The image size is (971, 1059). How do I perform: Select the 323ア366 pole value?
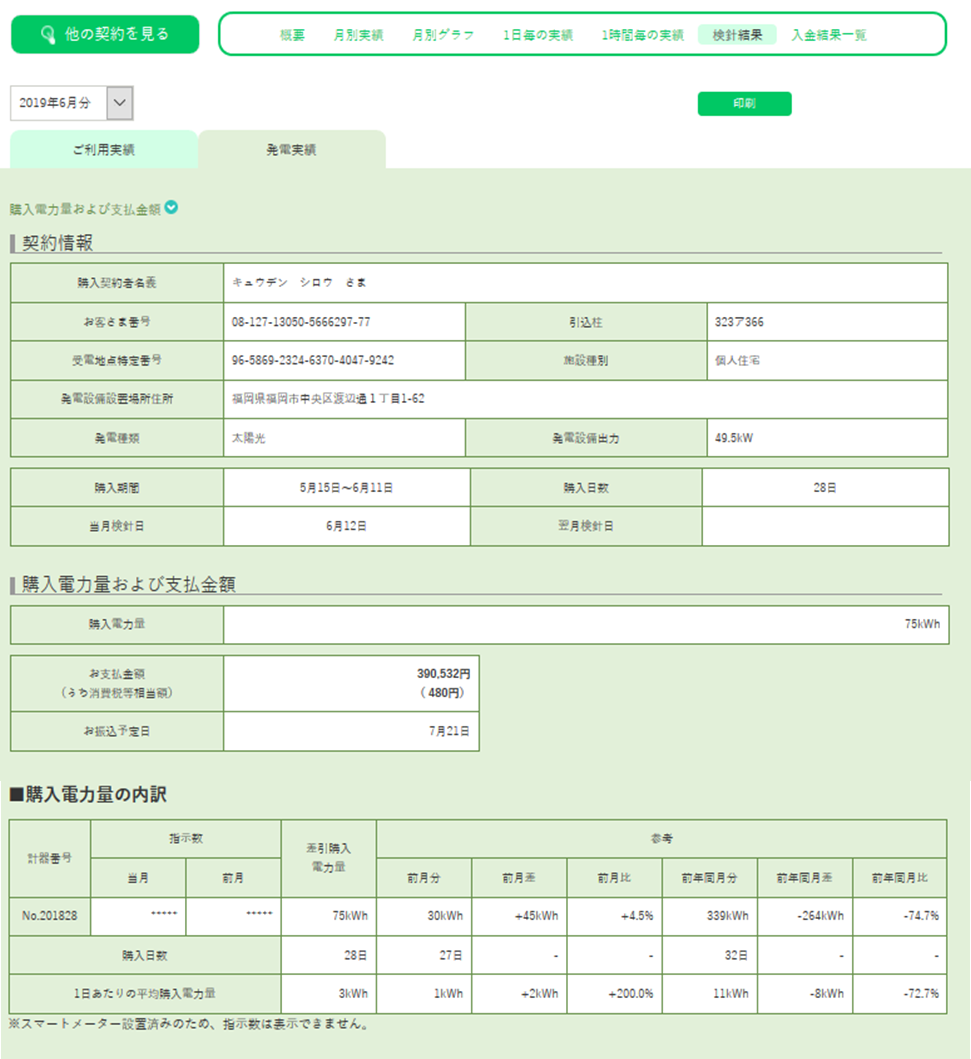point(739,322)
